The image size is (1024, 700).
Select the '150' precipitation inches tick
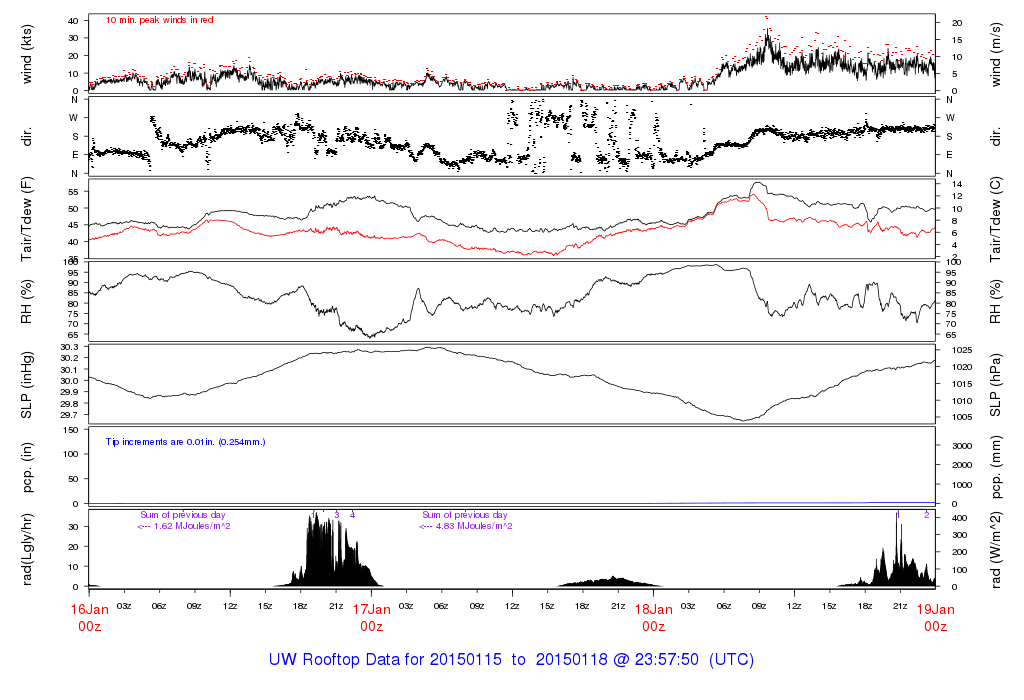tap(72, 430)
